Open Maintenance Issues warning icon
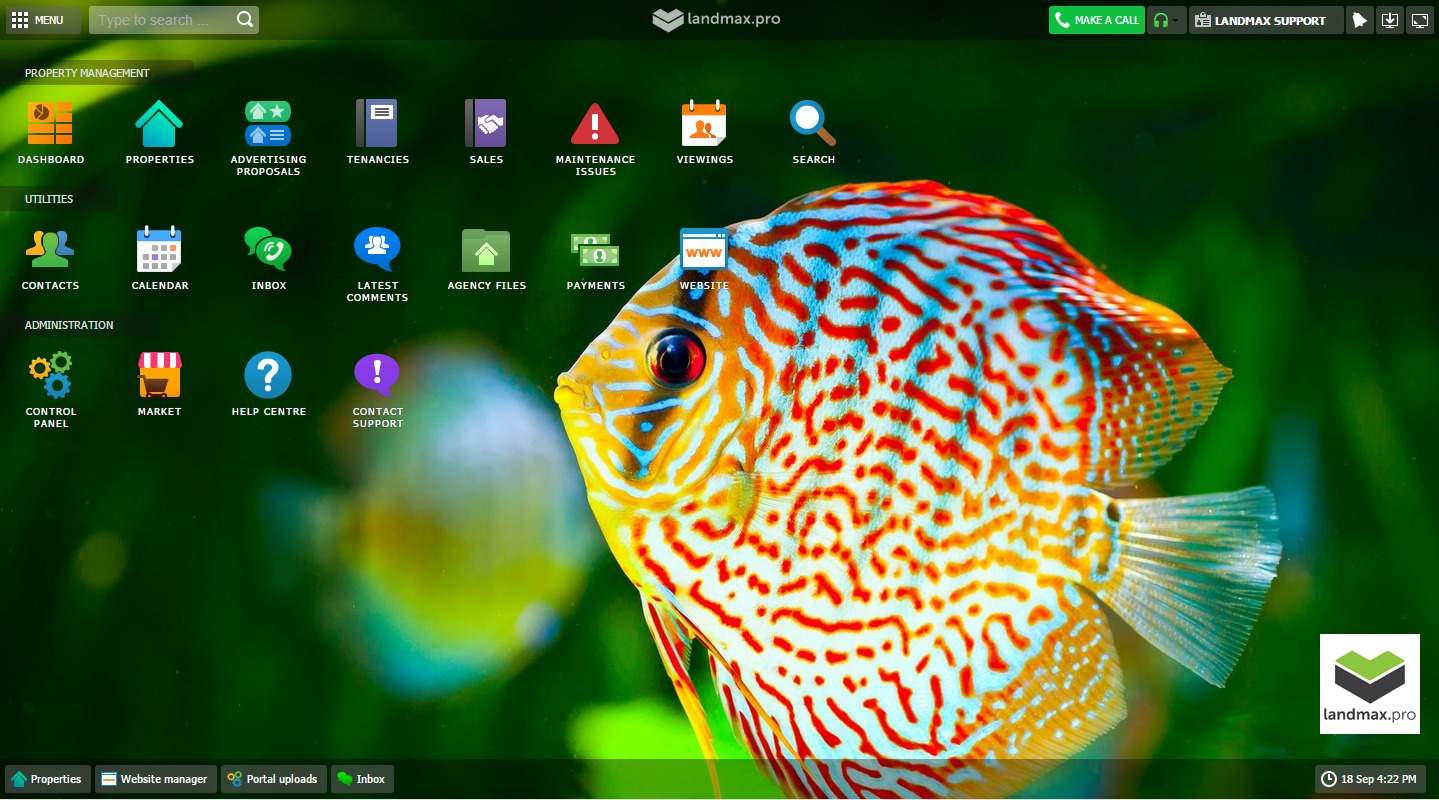 click(595, 125)
